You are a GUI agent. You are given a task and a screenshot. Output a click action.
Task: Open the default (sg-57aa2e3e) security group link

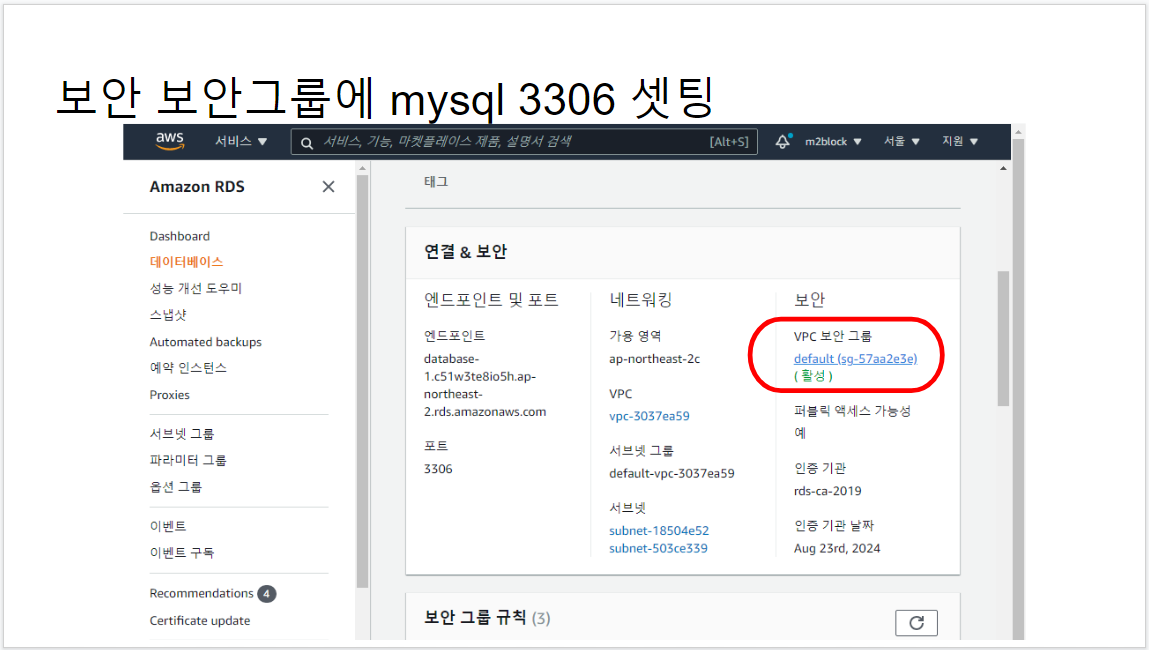point(855,358)
